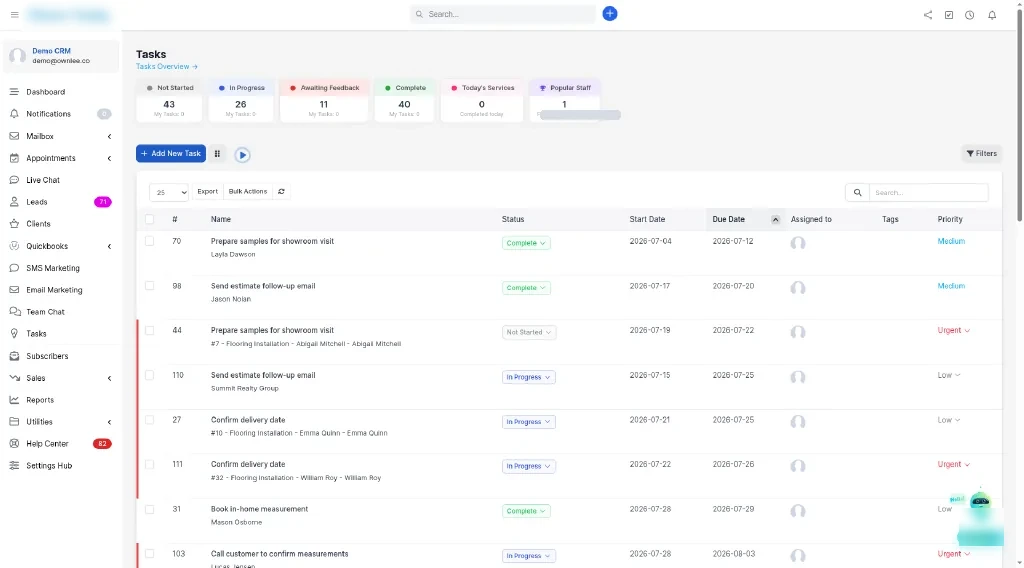The image size is (1024, 568).
Task: Toggle the select-all tasks checkbox
Action: coord(150,219)
